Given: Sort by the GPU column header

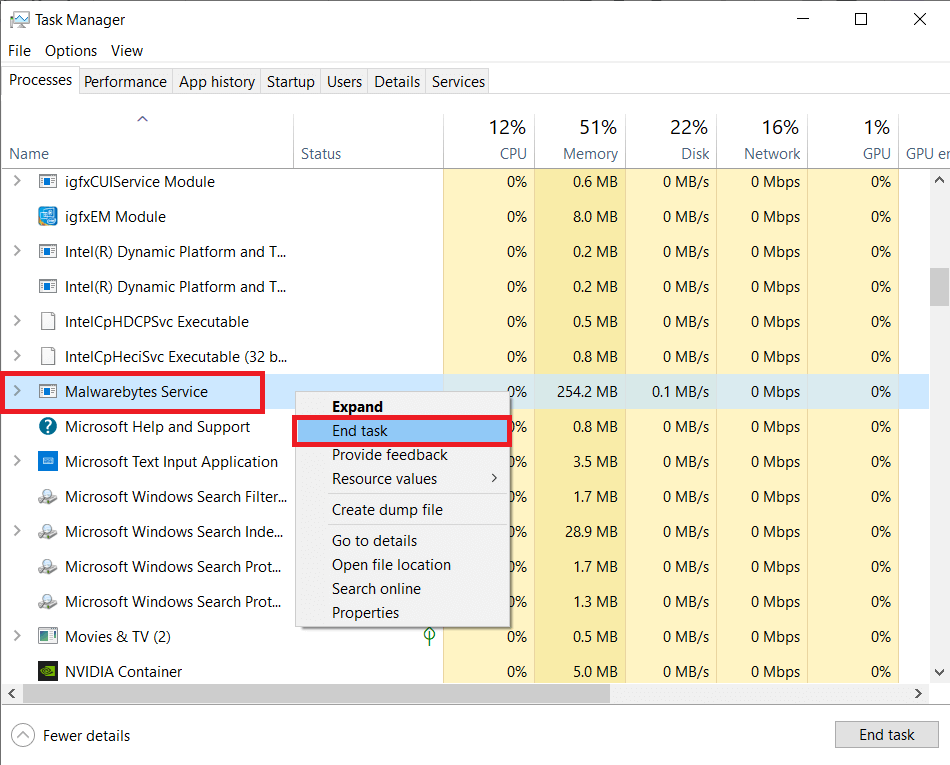Looking at the screenshot, I should pyautogui.click(x=853, y=141).
